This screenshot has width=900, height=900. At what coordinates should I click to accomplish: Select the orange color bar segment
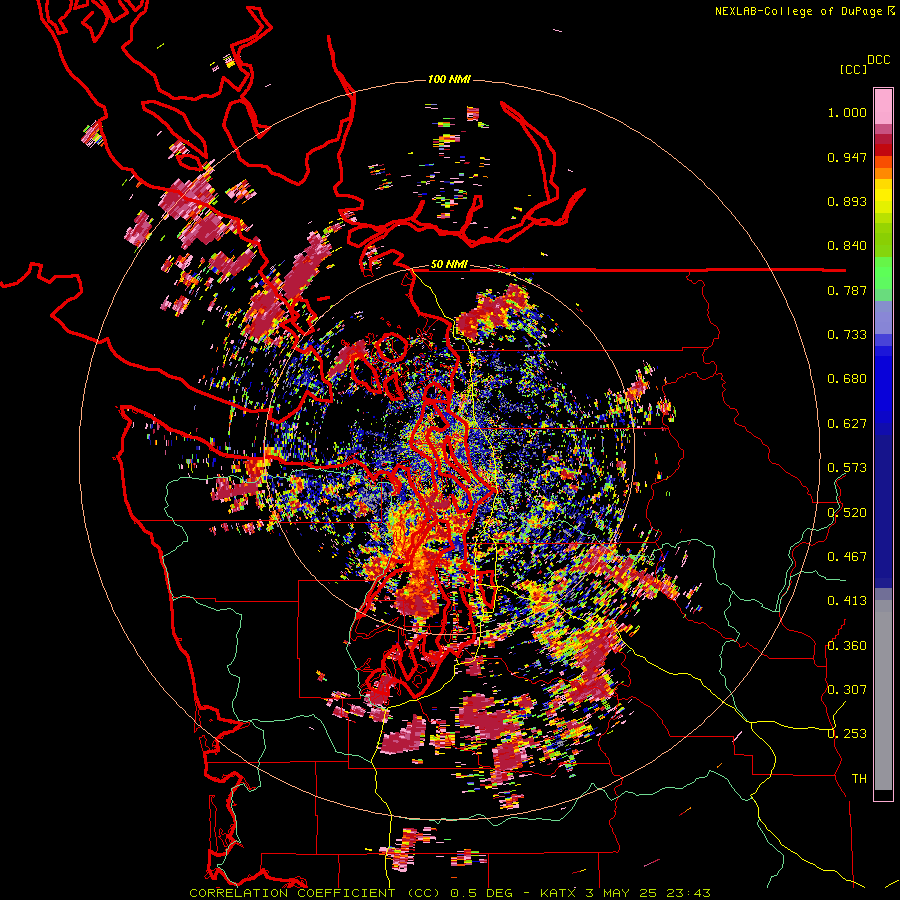click(883, 173)
